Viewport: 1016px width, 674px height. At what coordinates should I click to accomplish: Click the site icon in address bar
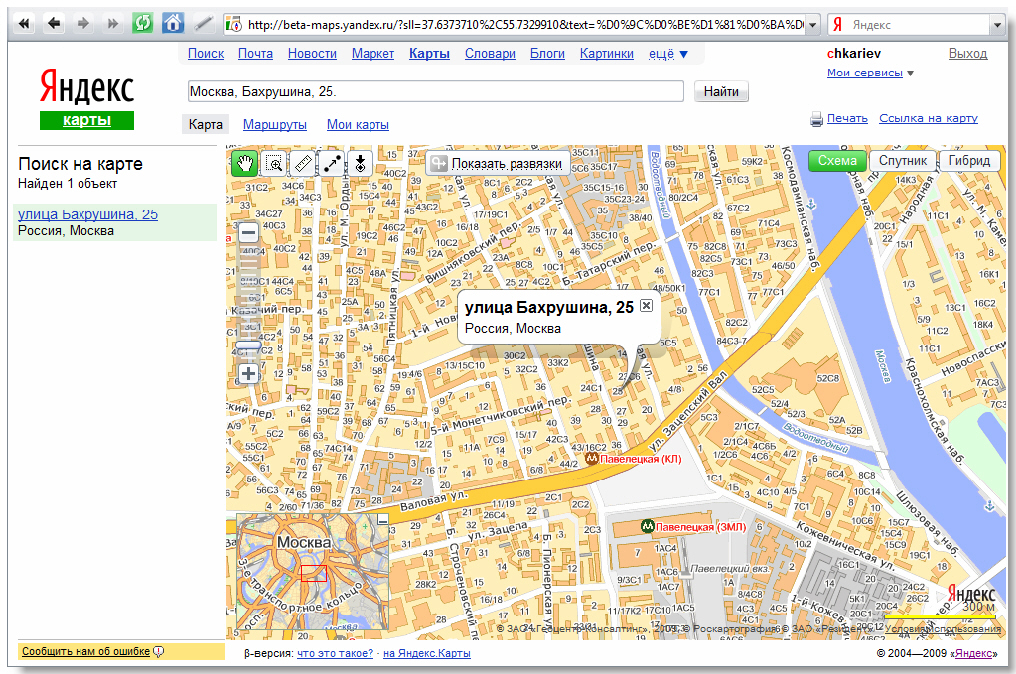click(x=234, y=25)
